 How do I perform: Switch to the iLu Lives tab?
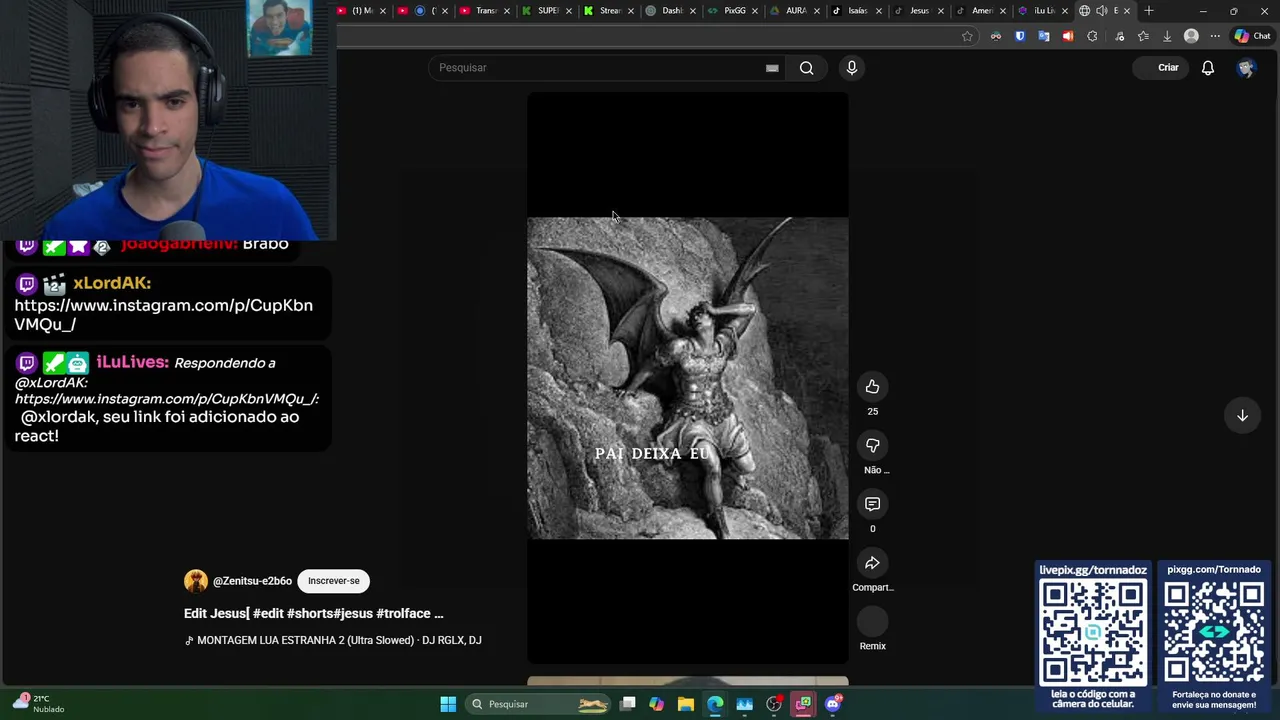click(x=1041, y=11)
